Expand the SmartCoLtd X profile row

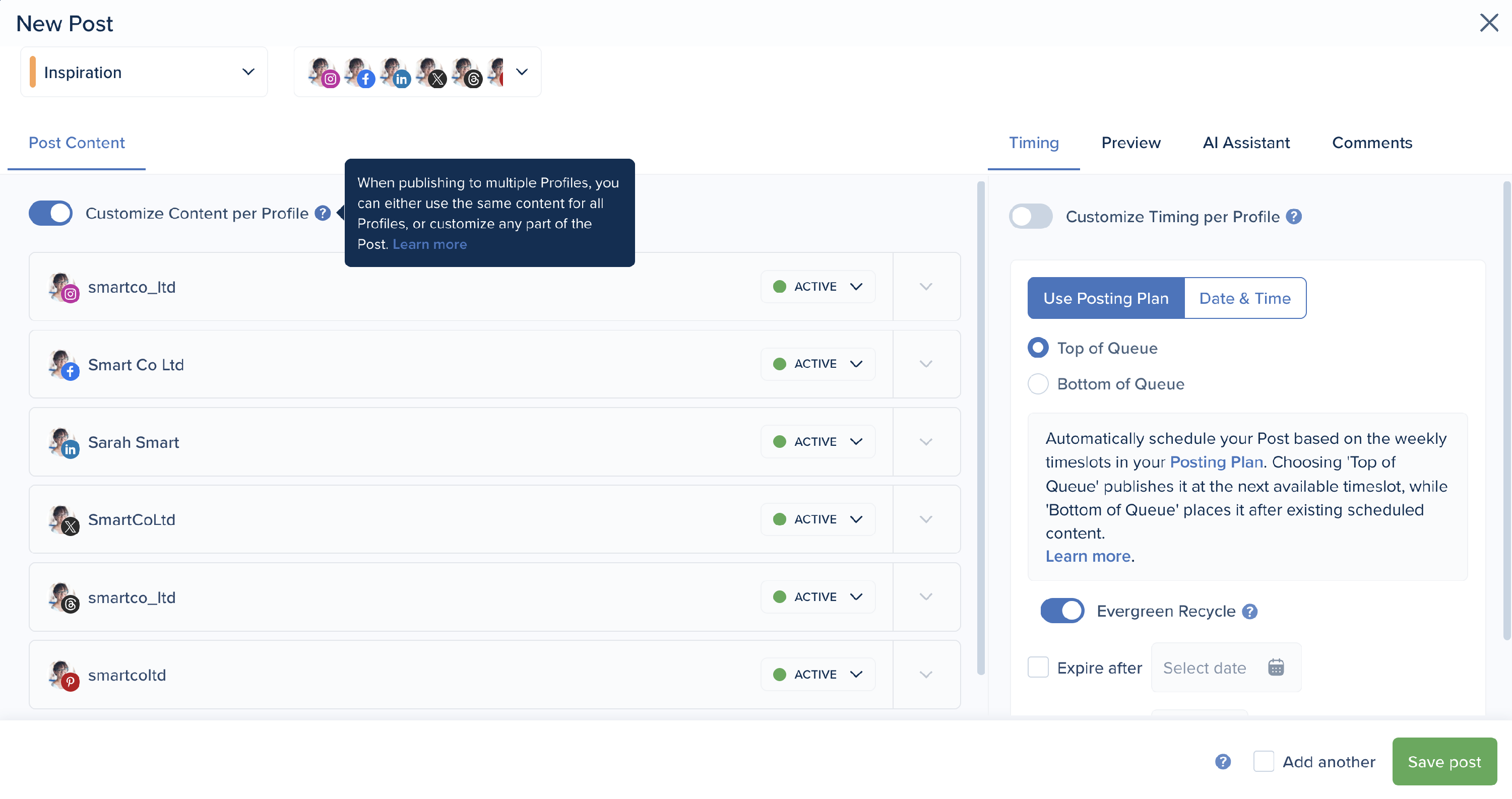[926, 519]
